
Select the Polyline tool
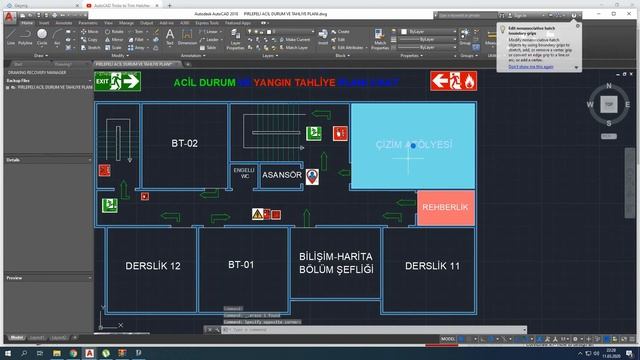tap(25, 37)
